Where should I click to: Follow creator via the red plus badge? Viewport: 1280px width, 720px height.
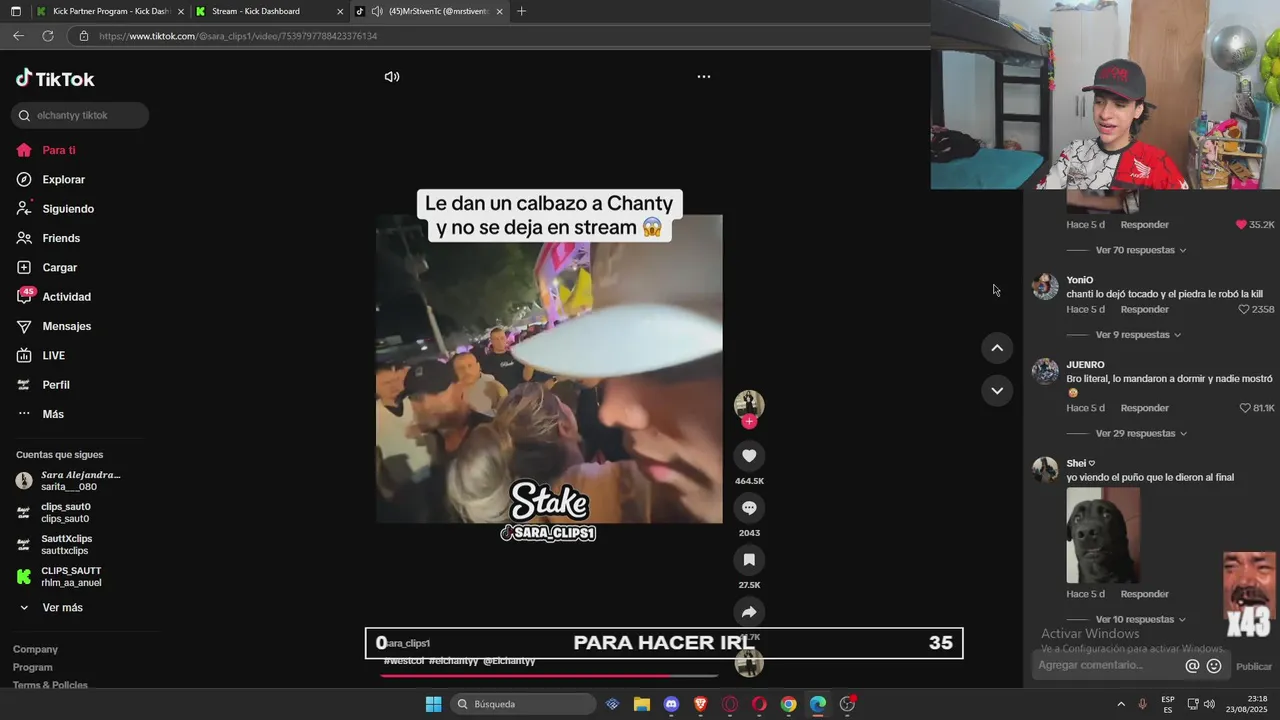coord(749,421)
